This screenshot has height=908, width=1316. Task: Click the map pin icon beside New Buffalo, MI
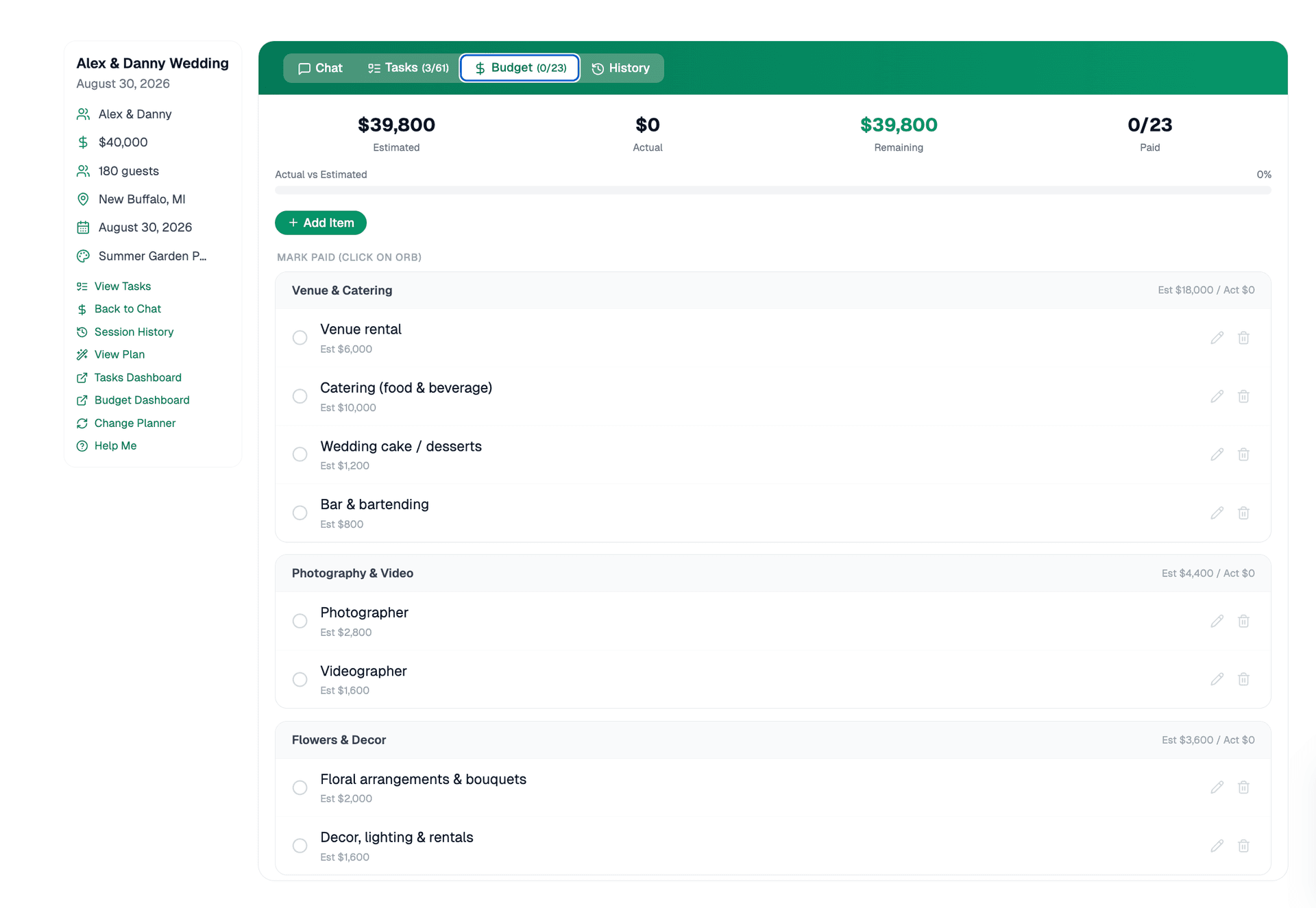83,199
